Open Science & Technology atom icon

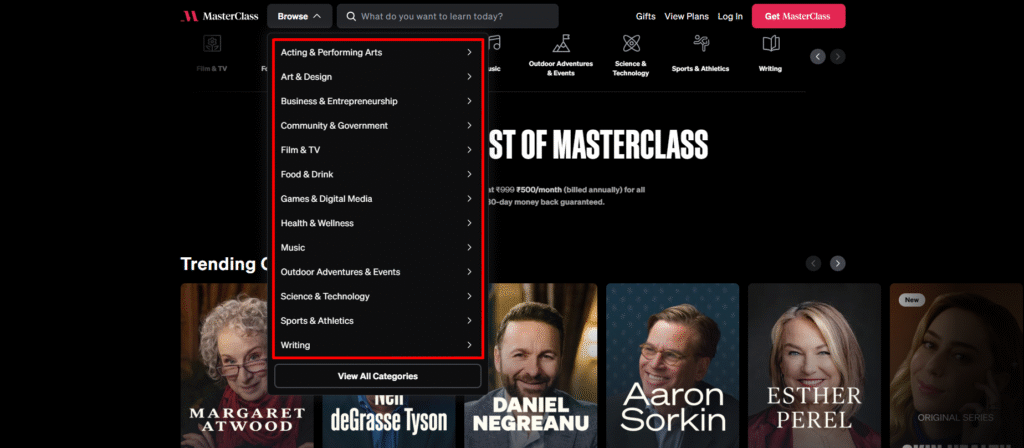tap(631, 44)
